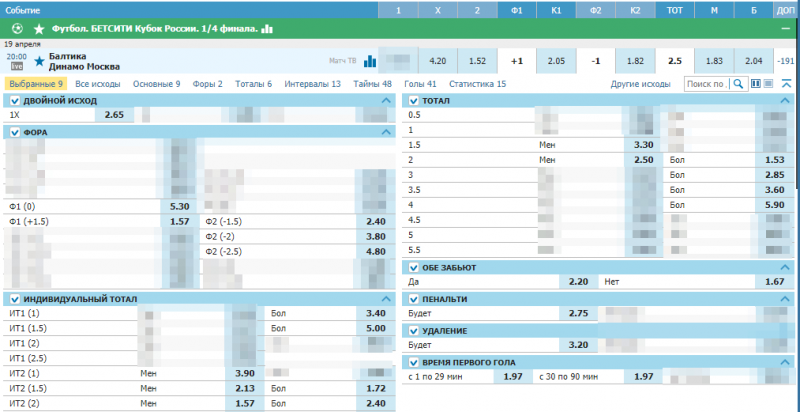Focus the Поиск по search field
Image resolution: width=800 pixels, height=412 pixels.
[706, 85]
